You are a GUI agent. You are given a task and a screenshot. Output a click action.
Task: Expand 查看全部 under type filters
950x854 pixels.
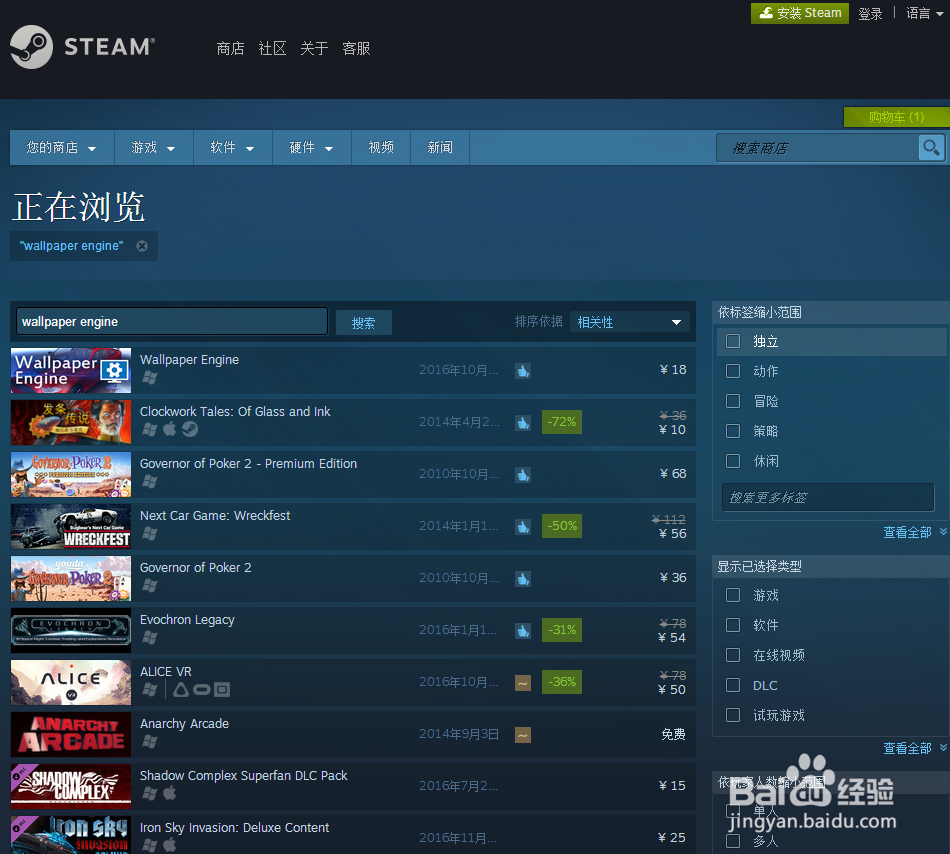[x=914, y=749]
